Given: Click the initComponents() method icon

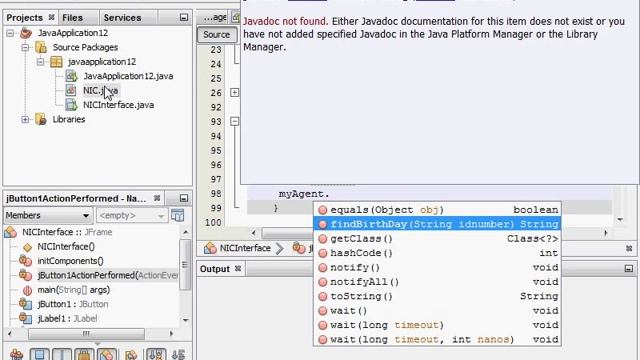Looking at the screenshot, I should (x=25, y=260).
